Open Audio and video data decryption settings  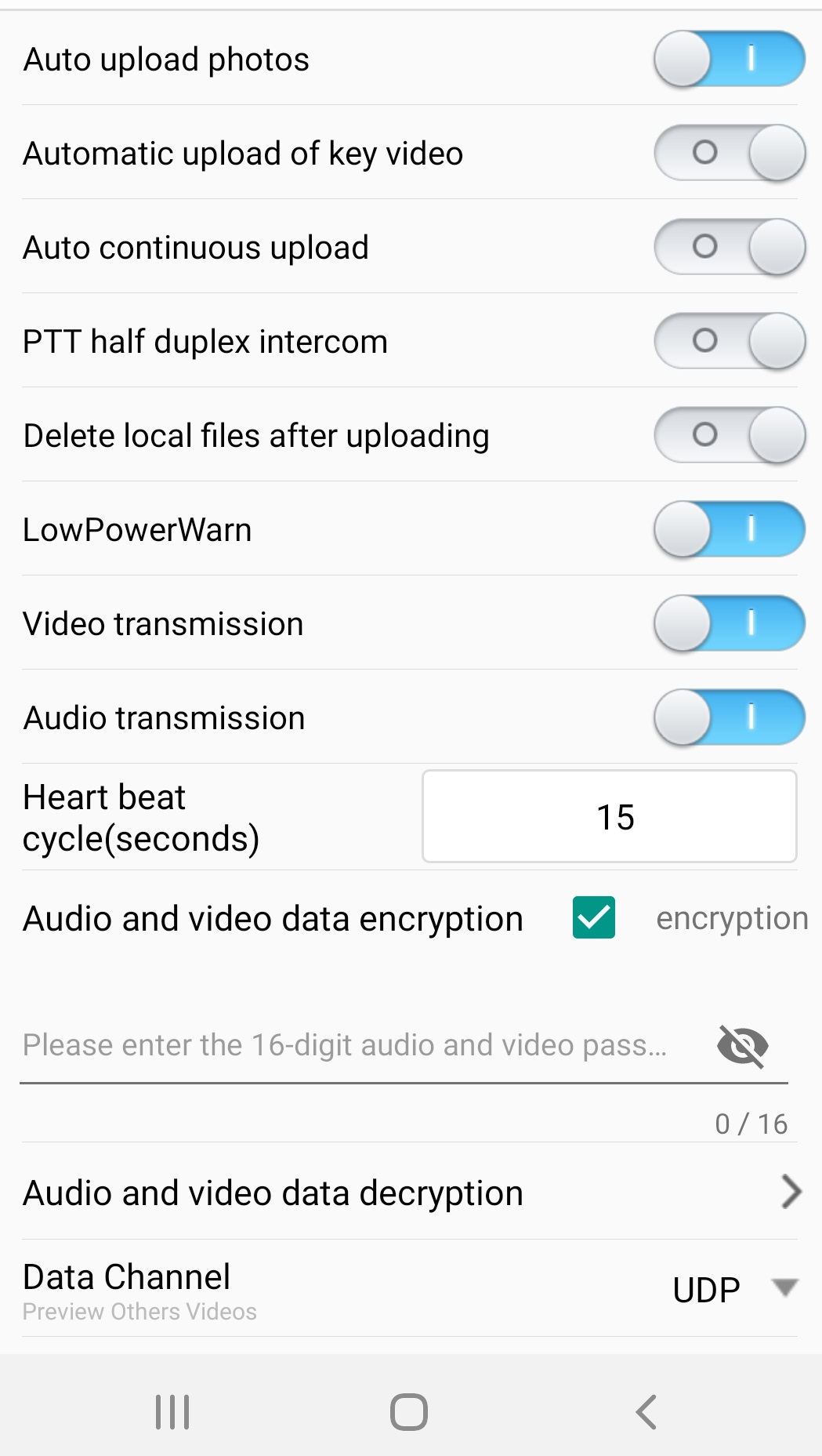pos(273,1193)
